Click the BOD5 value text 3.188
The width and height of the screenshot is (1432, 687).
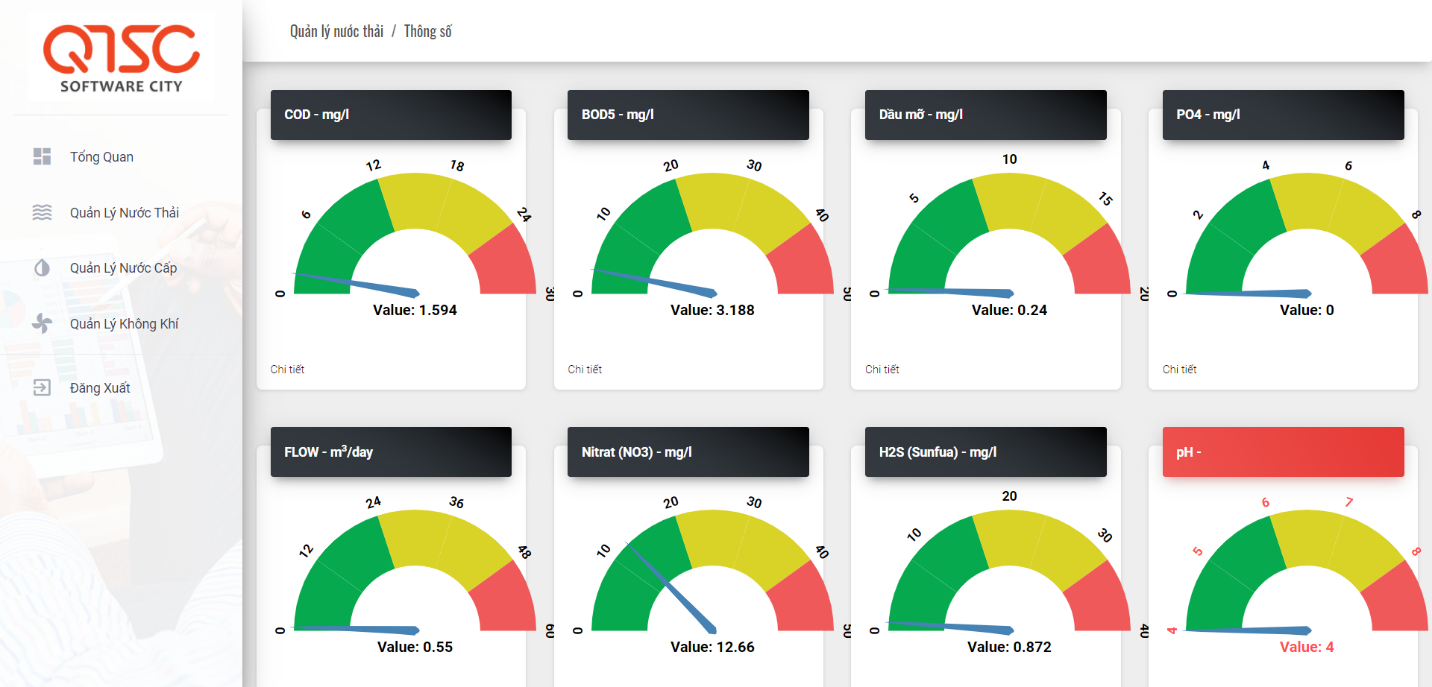pyautogui.click(x=712, y=310)
